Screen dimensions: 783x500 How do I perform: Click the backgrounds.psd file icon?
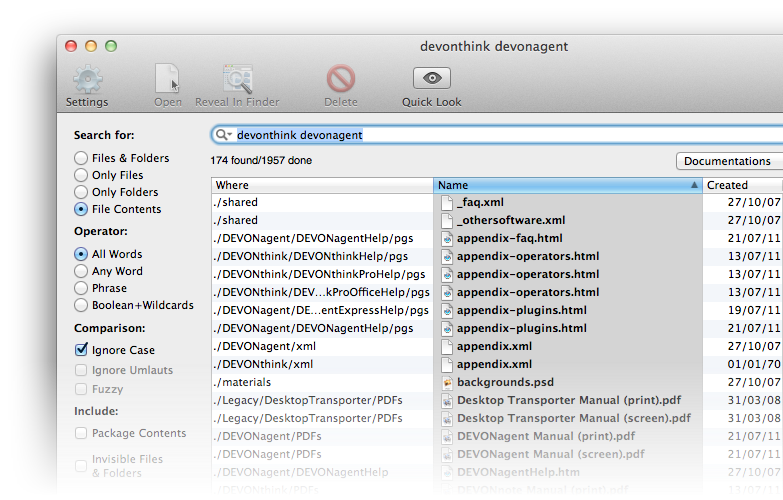tap(447, 382)
